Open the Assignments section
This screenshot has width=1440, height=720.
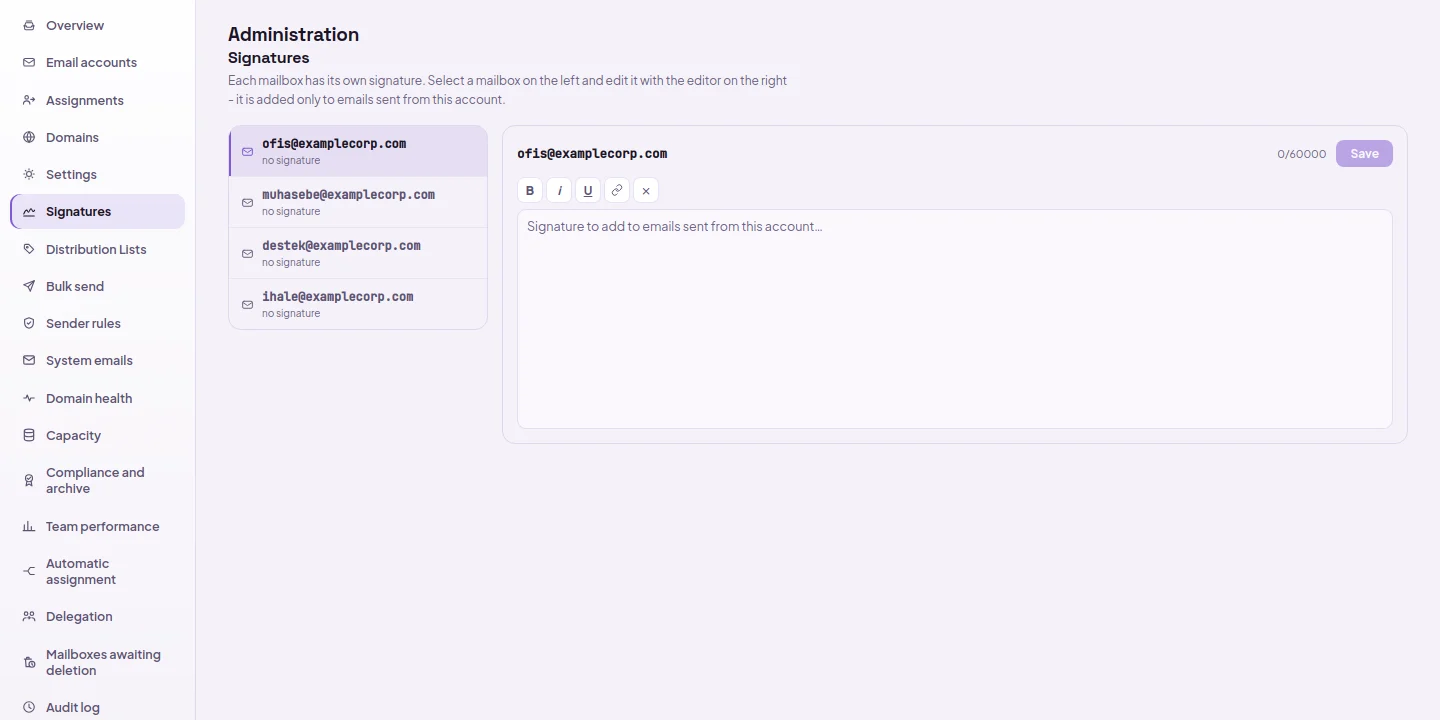[98, 100]
